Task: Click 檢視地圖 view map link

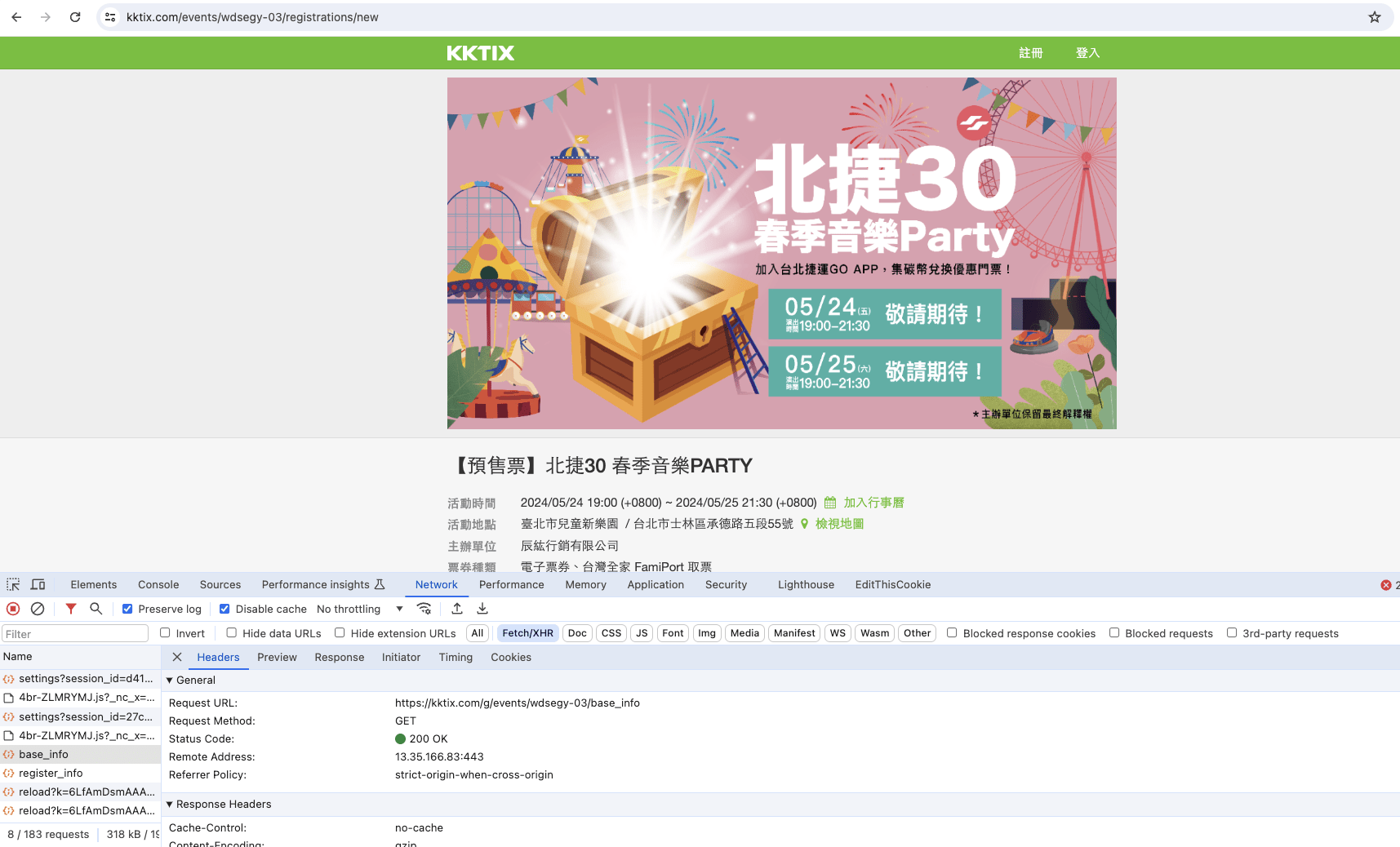Action: coord(839,524)
